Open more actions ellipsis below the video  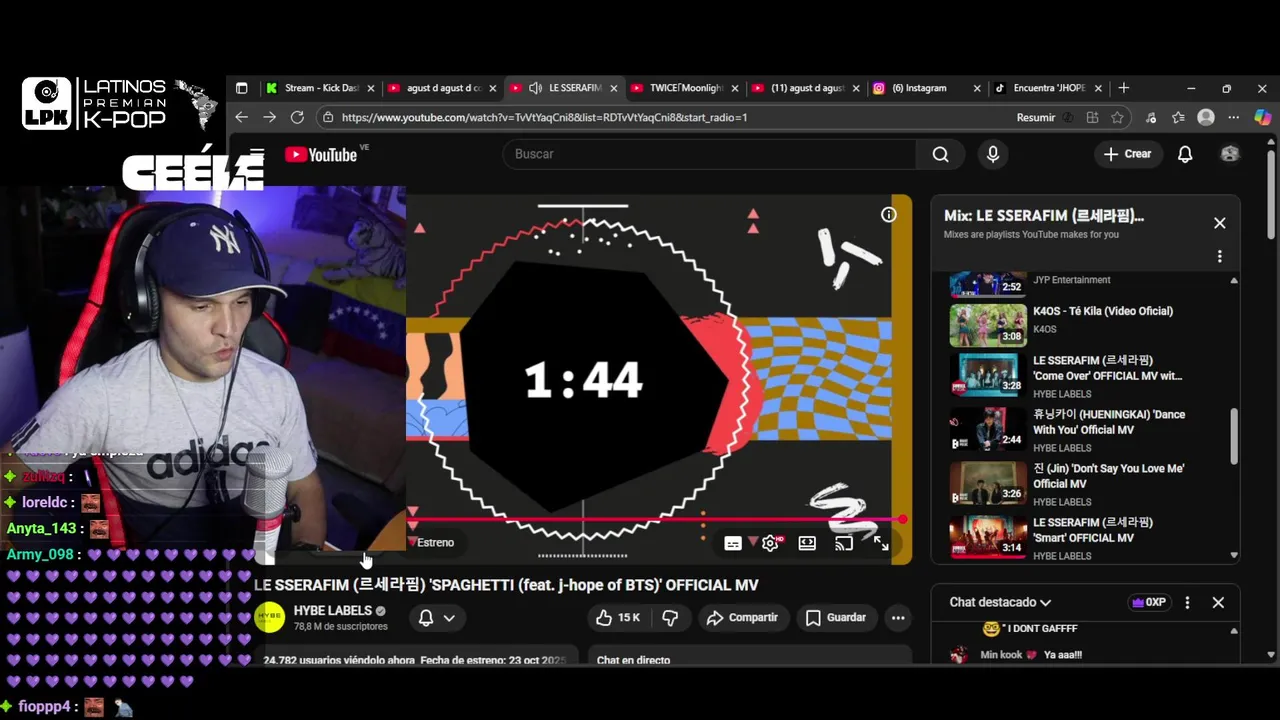(898, 618)
